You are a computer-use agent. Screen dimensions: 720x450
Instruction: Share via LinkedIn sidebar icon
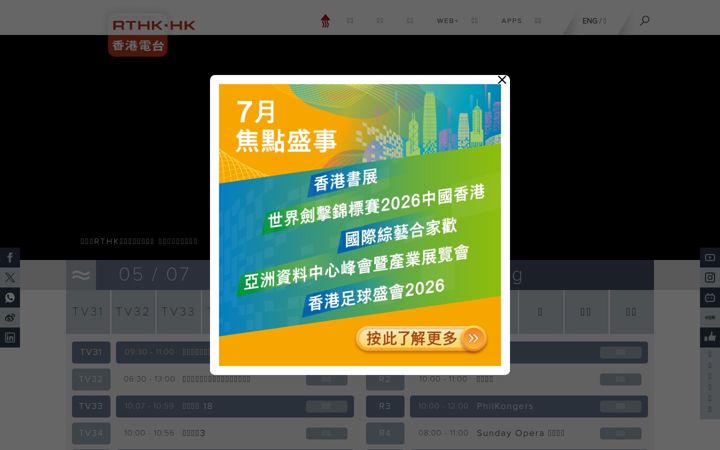pos(10,338)
